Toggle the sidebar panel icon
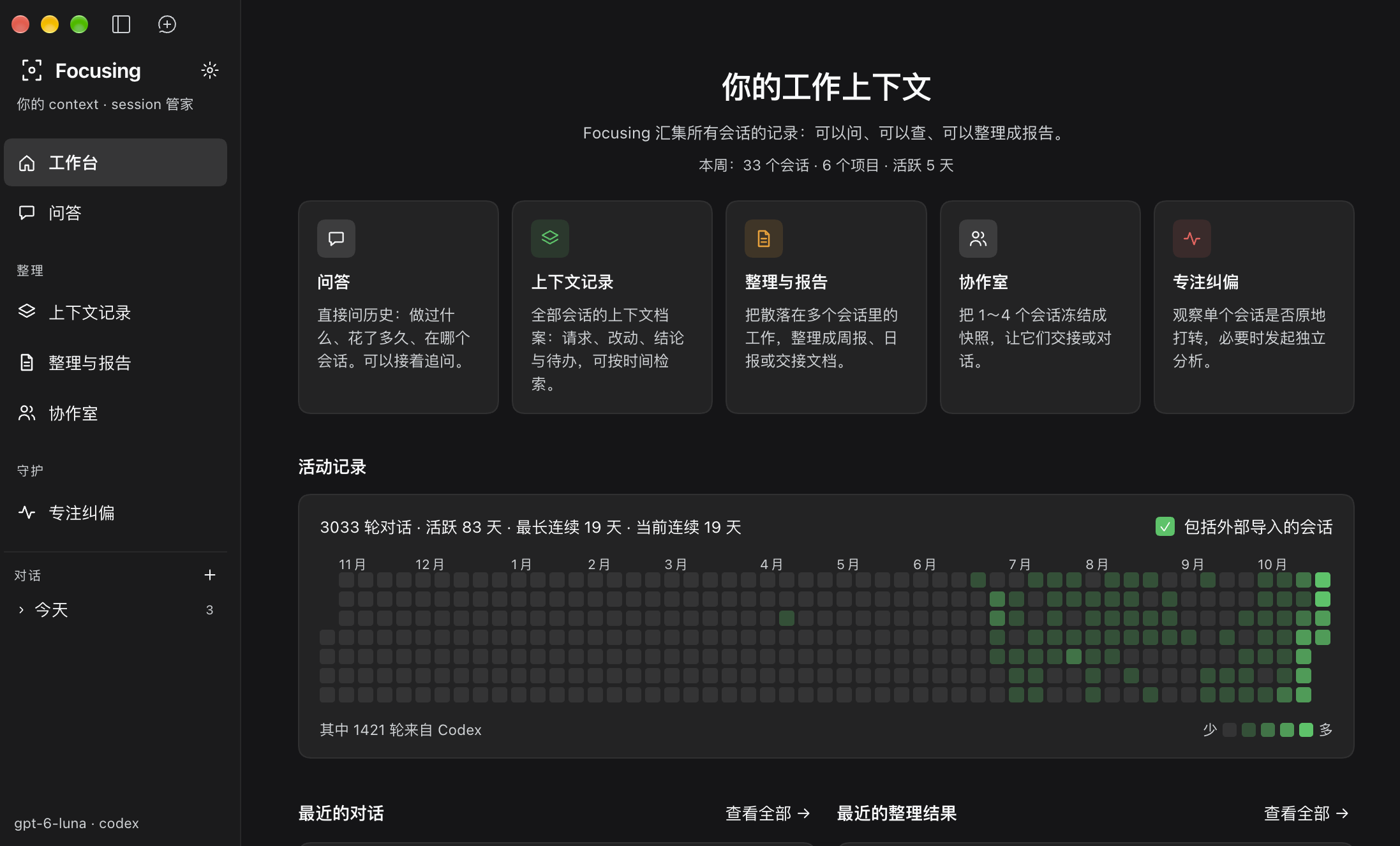This screenshot has height=846, width=1400. click(121, 24)
